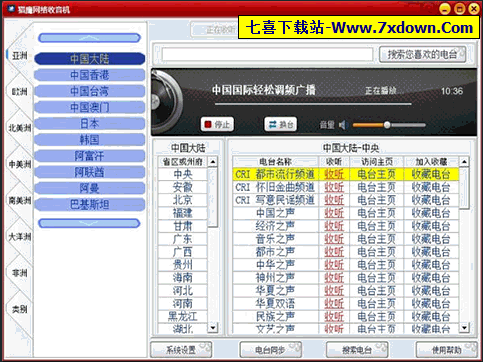Click station table scrollbar down arrow
The width and height of the screenshot is (483, 362).
point(464,328)
